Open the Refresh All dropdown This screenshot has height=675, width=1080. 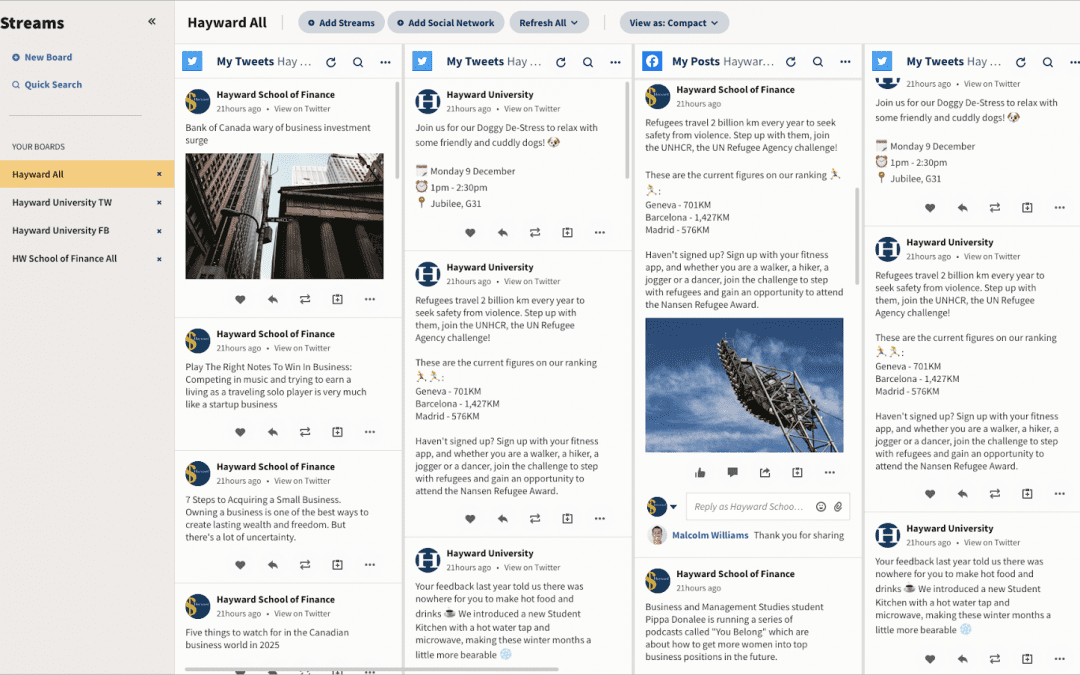[549, 23]
